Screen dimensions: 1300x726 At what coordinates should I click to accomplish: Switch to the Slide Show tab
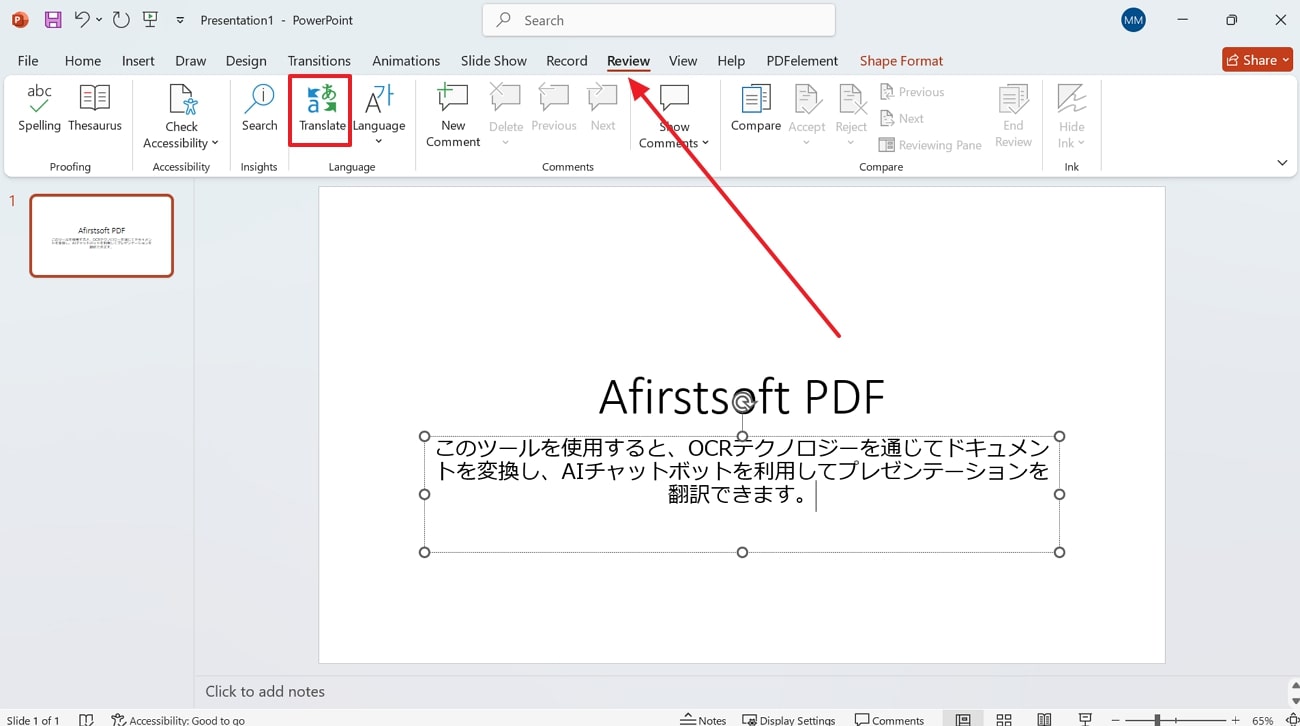coord(494,61)
